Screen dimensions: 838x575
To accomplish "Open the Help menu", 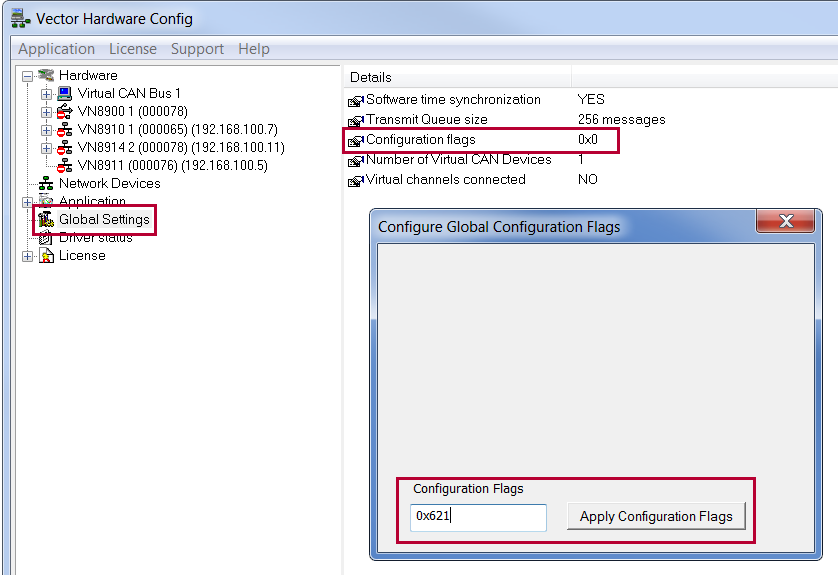I will (254, 49).
